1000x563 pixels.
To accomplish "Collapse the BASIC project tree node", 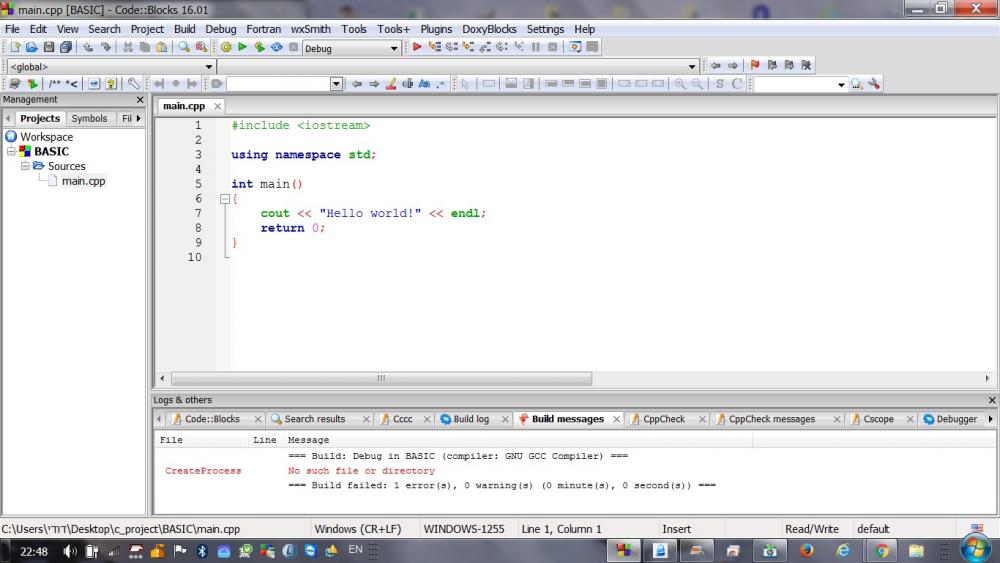I will (11, 151).
